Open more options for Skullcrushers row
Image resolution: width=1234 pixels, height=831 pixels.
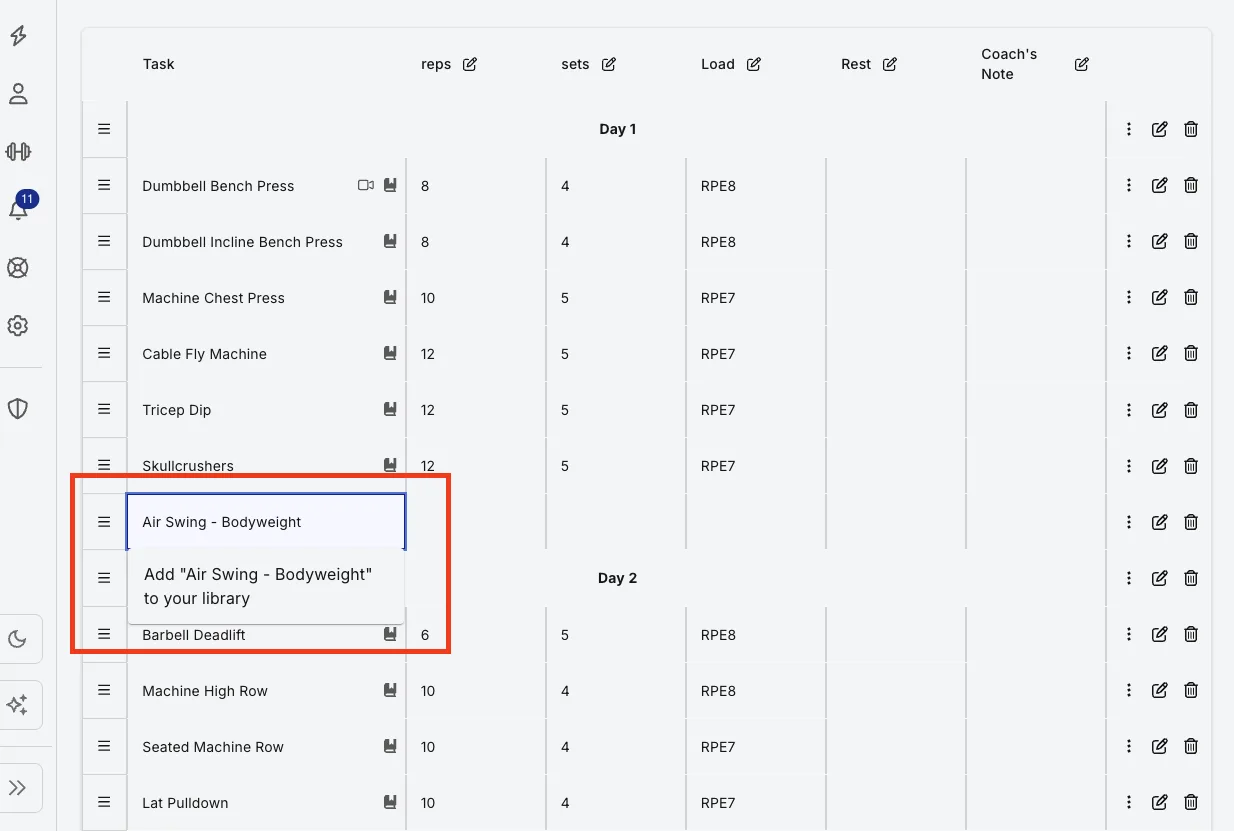point(1129,466)
